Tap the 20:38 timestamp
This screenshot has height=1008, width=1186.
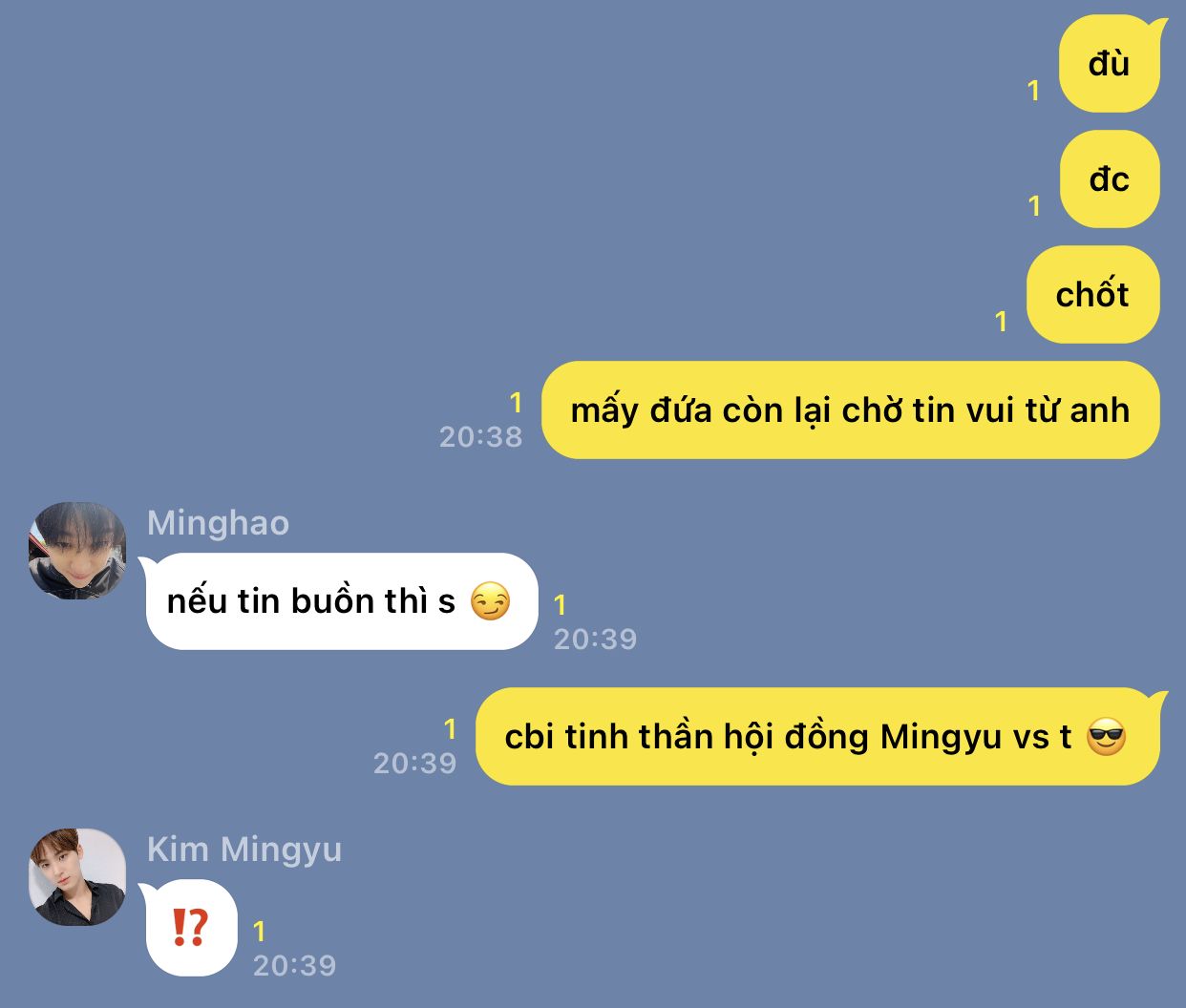tap(480, 437)
